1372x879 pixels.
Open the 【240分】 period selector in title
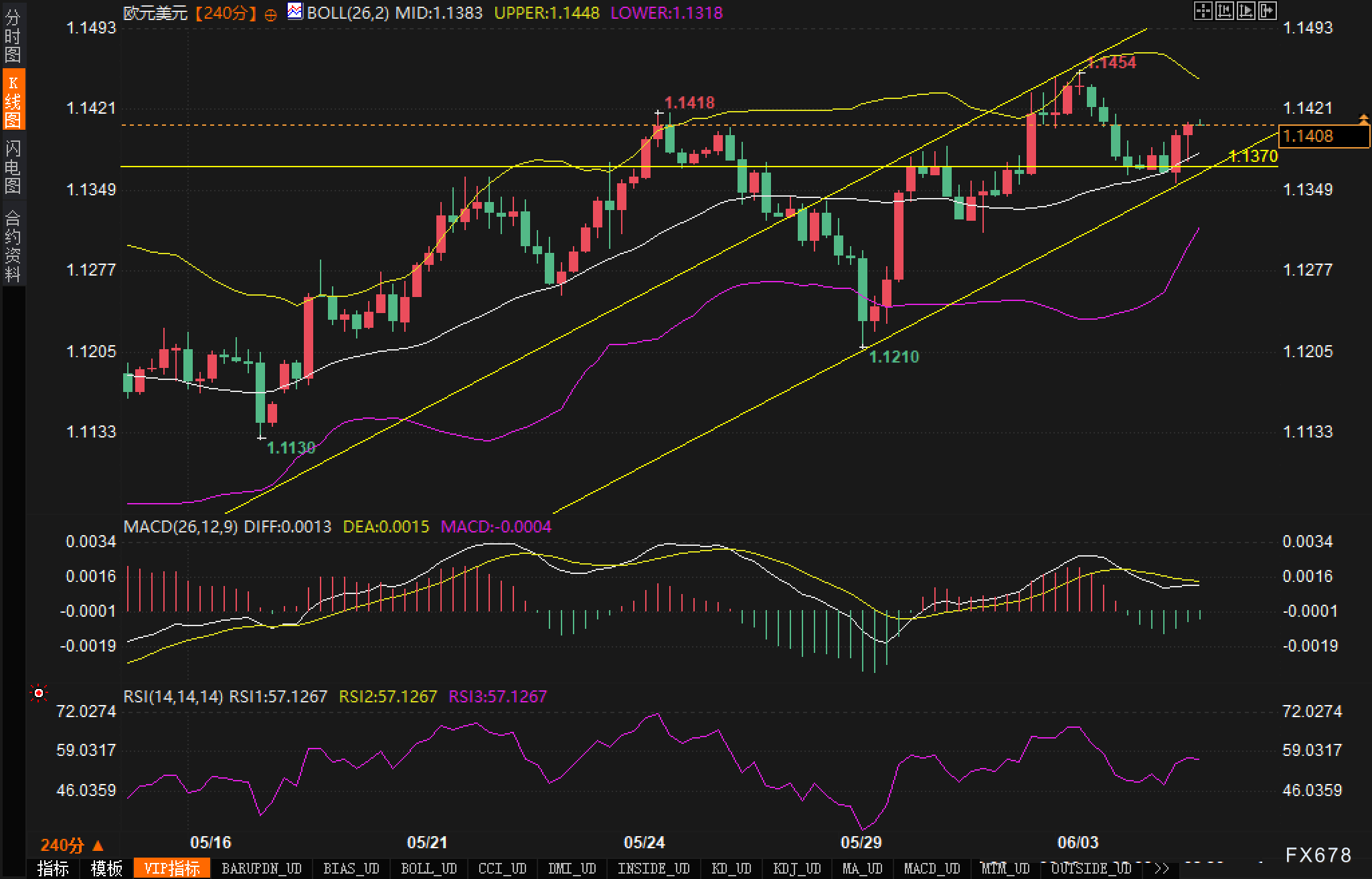226,13
